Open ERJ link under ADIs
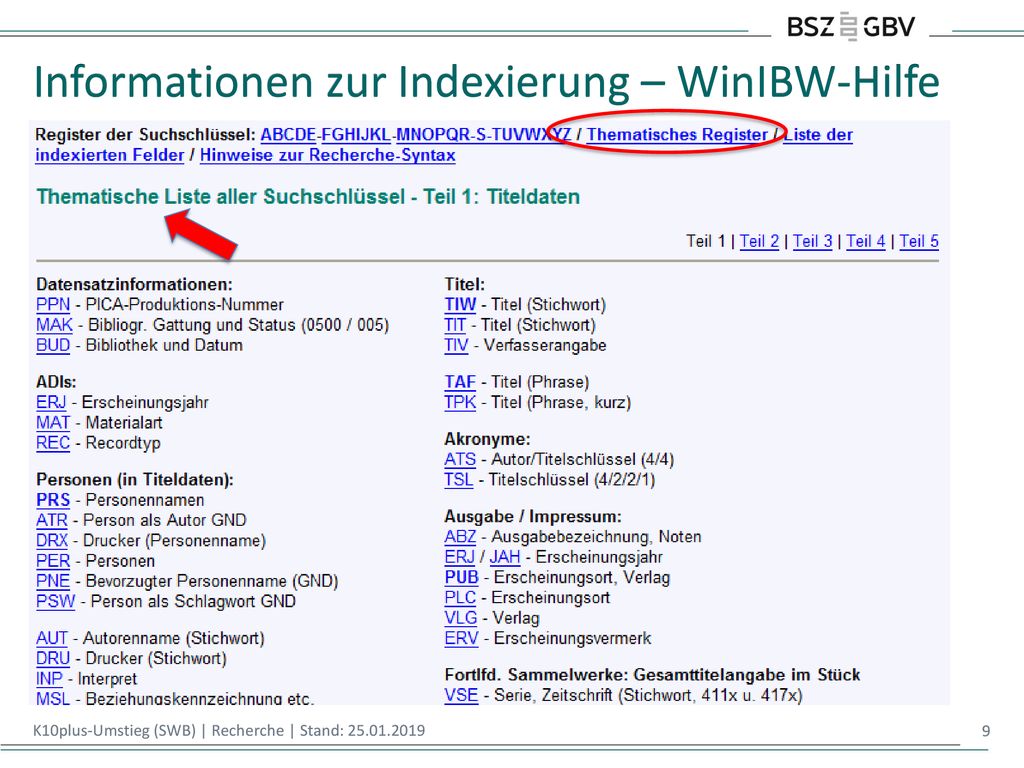Screen dimensions: 1024x768 point(51,402)
